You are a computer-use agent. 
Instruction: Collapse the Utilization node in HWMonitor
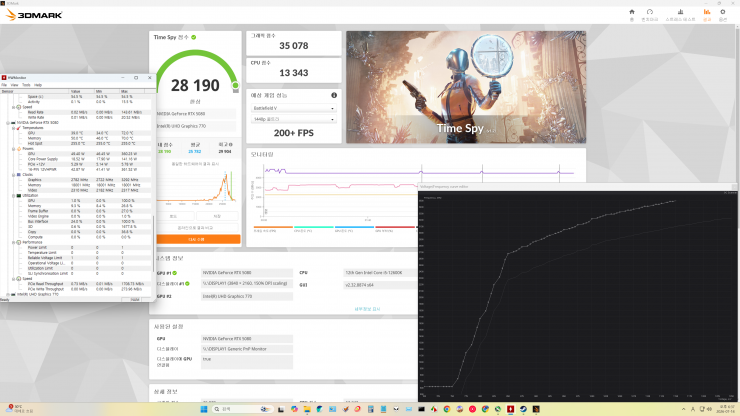(x=13, y=195)
